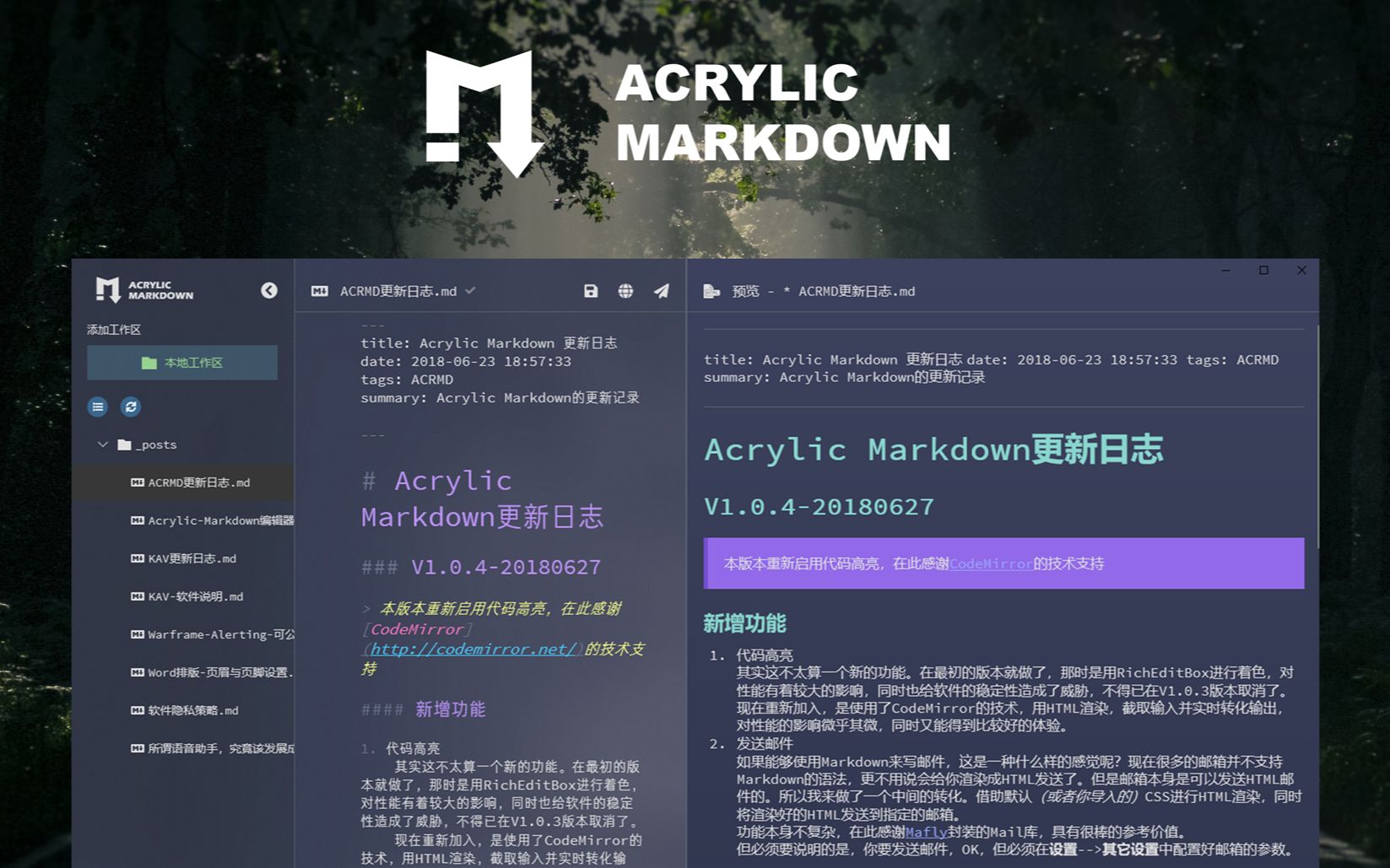Save the current document with floppy icon
The height and width of the screenshot is (868, 1390).
pyautogui.click(x=591, y=291)
